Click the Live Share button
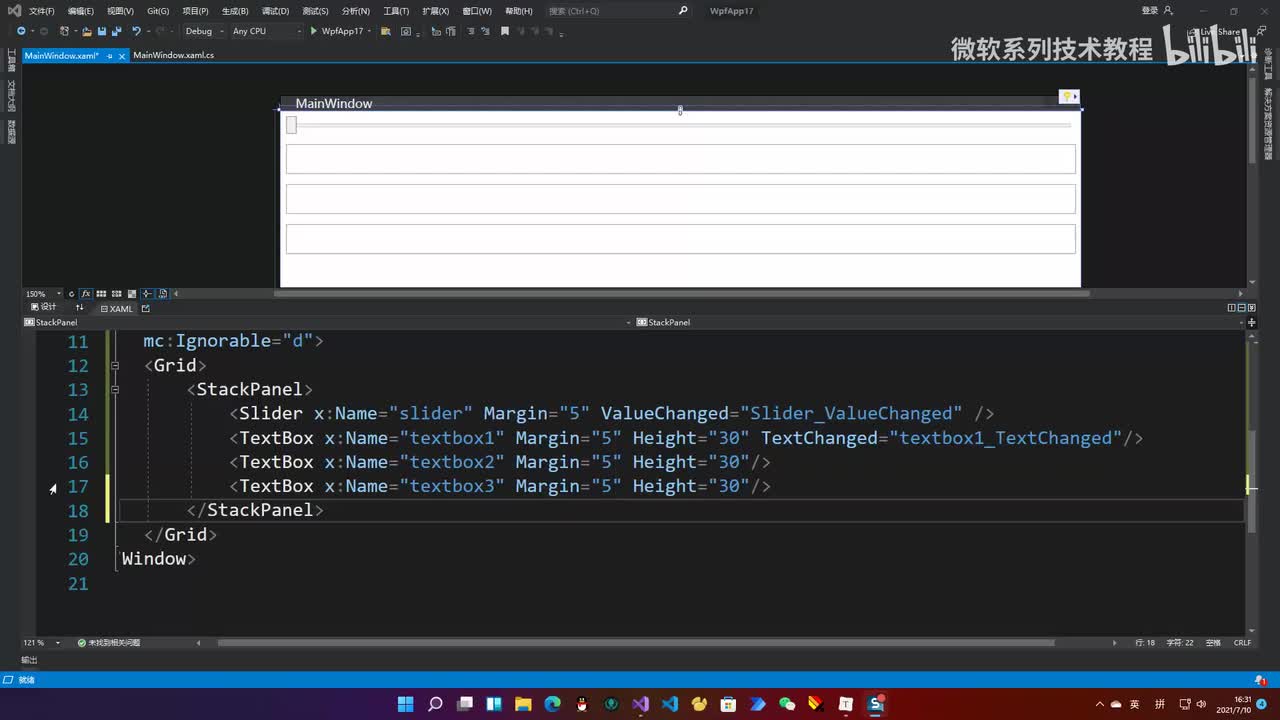The height and width of the screenshot is (720, 1280). coord(1216,31)
